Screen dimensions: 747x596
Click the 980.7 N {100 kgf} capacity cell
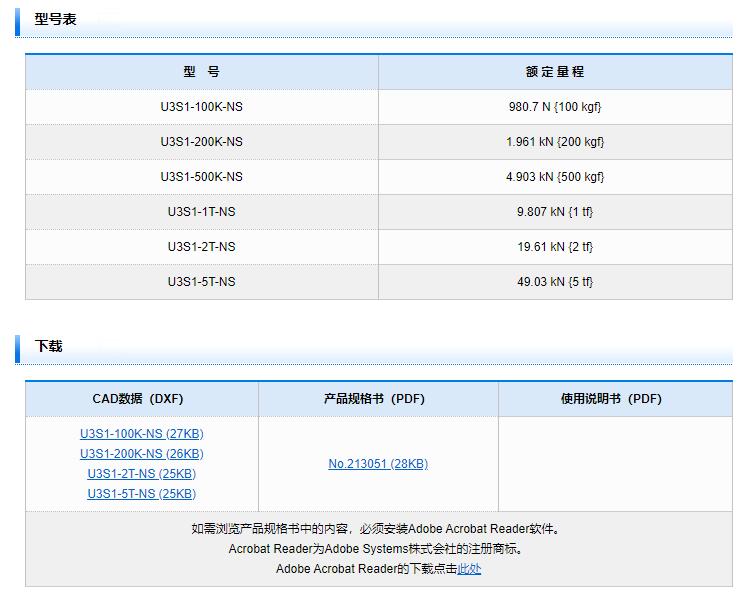pos(555,107)
